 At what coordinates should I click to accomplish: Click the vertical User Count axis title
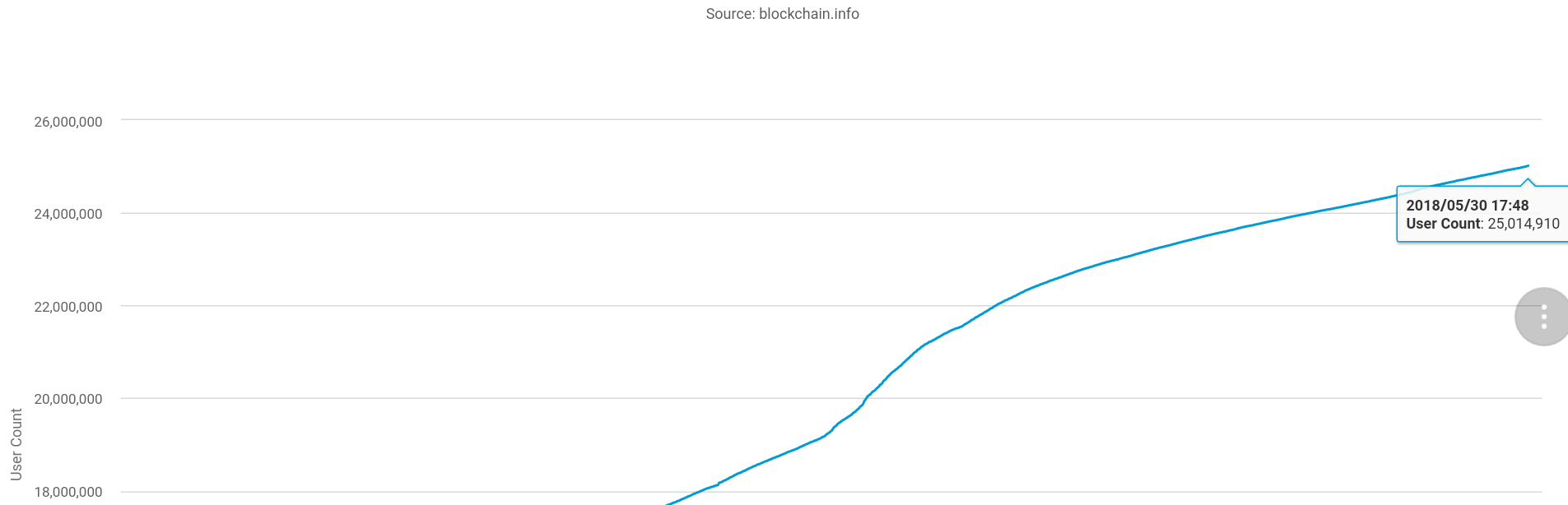point(16,444)
